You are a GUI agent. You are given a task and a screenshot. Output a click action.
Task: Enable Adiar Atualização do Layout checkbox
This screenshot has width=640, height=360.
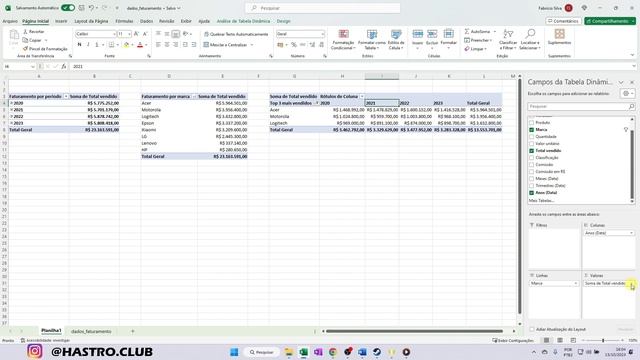[x=531, y=329]
